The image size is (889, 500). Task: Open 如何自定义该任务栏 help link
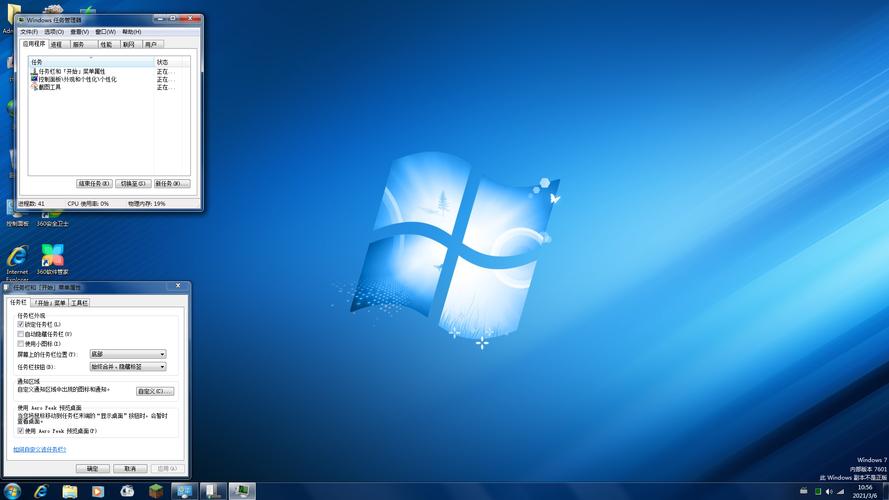[x=40, y=450]
